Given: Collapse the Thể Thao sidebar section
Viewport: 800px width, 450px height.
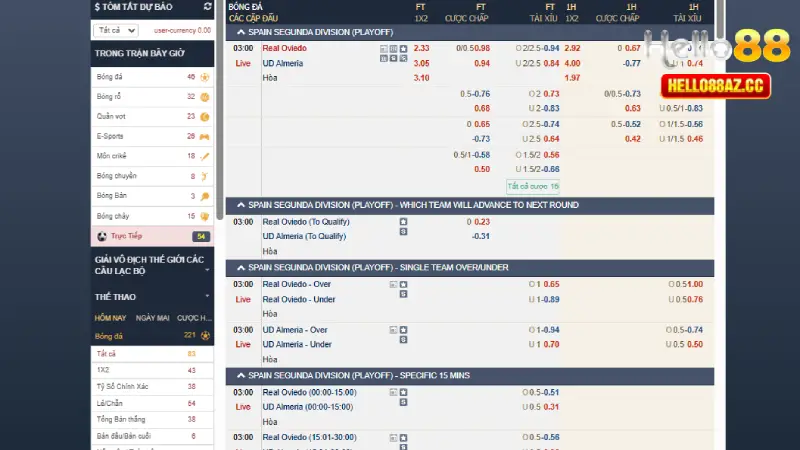Looking at the screenshot, I should coord(207,297).
